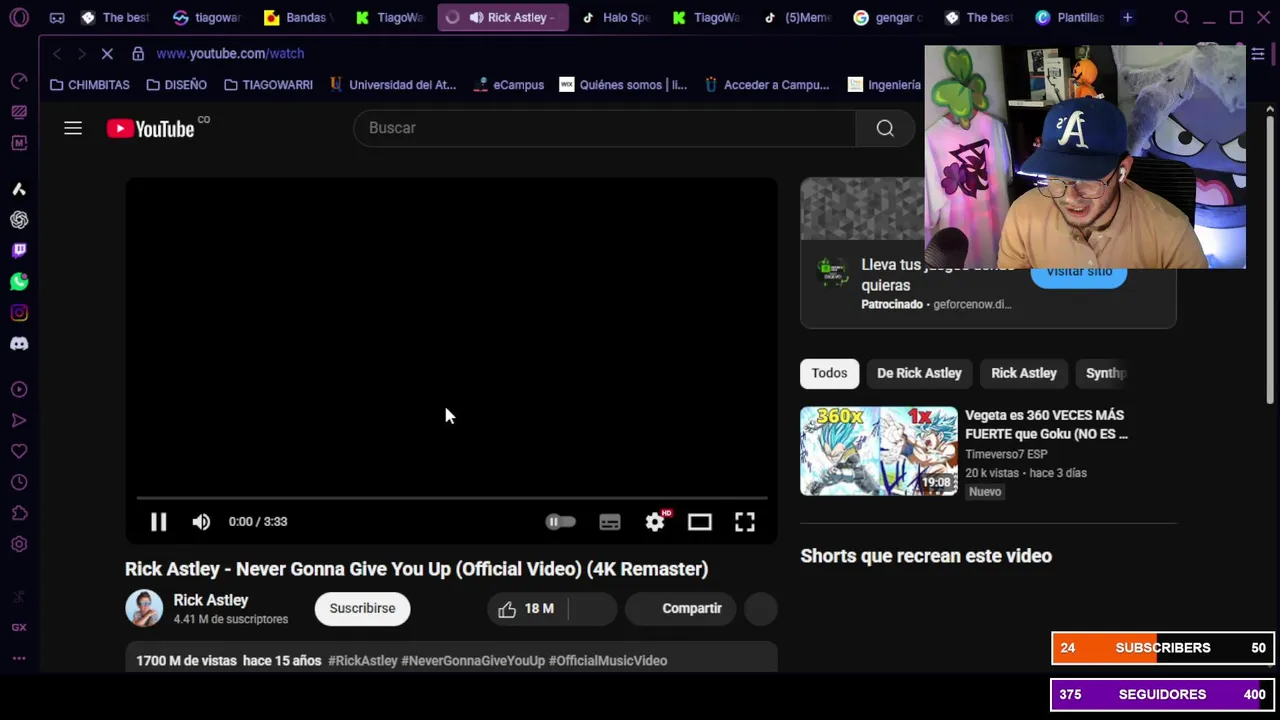Open the Universidad del At... bookmark
Screen dimensions: 1280x720
tap(392, 85)
